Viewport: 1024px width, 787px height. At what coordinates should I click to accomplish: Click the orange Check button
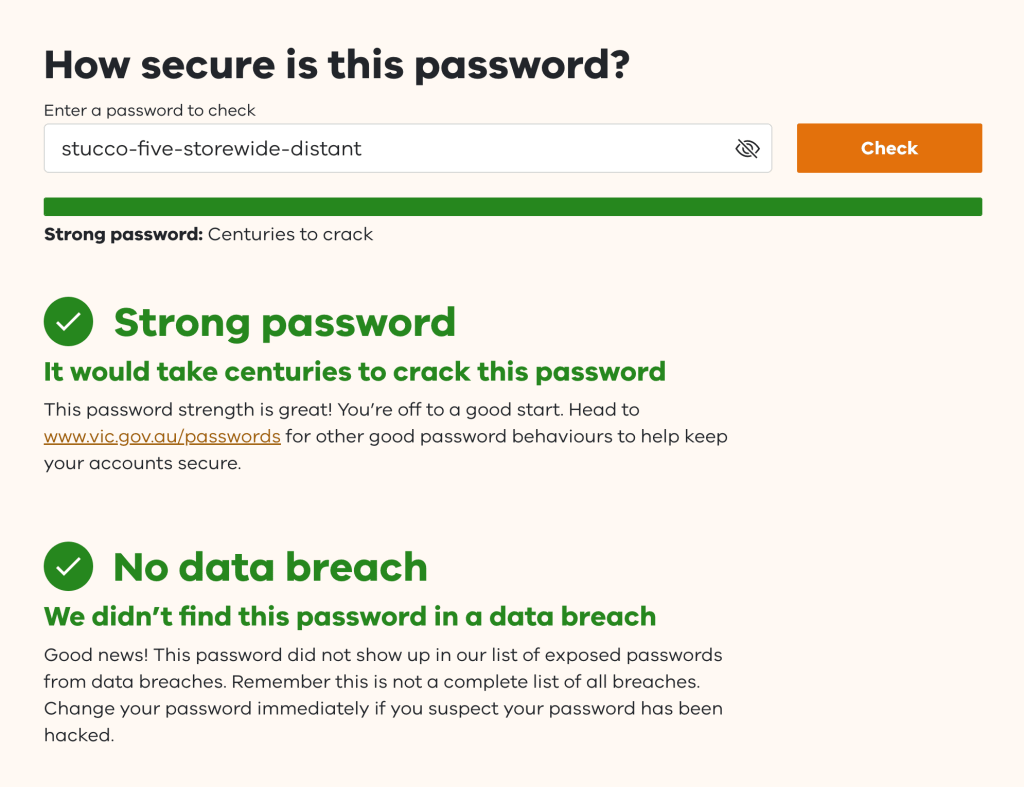coord(889,148)
